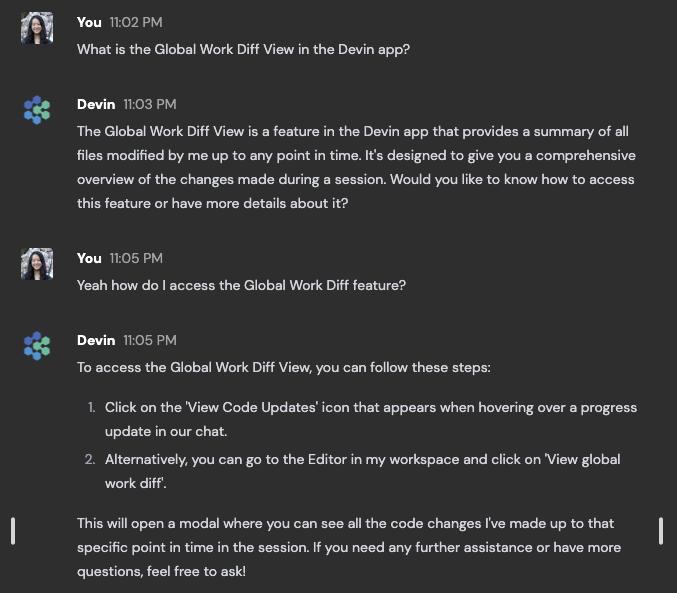Click the "You" name on the 11:05 PM message

[89, 258]
